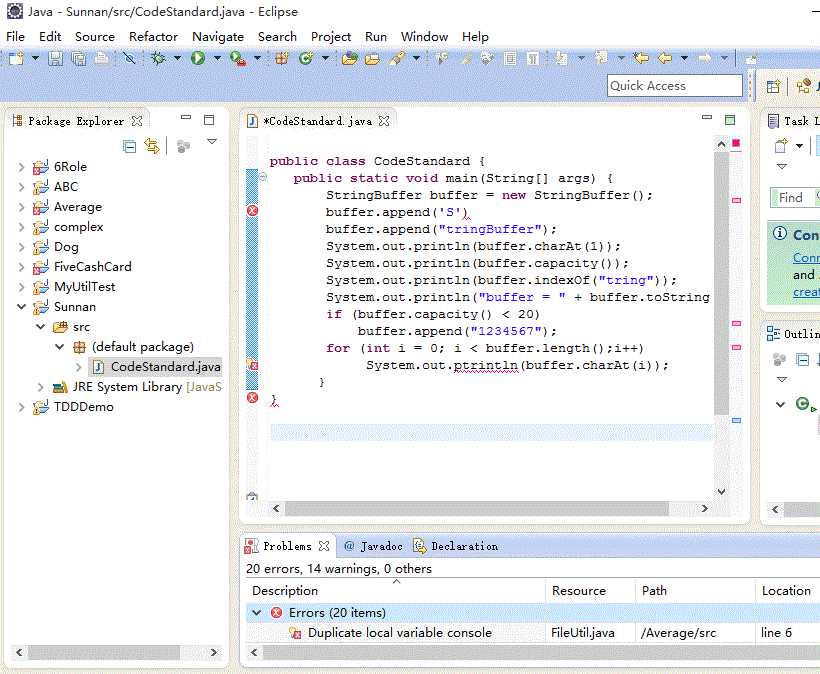Click the green Run play button
The image size is (820, 674).
click(x=198, y=58)
